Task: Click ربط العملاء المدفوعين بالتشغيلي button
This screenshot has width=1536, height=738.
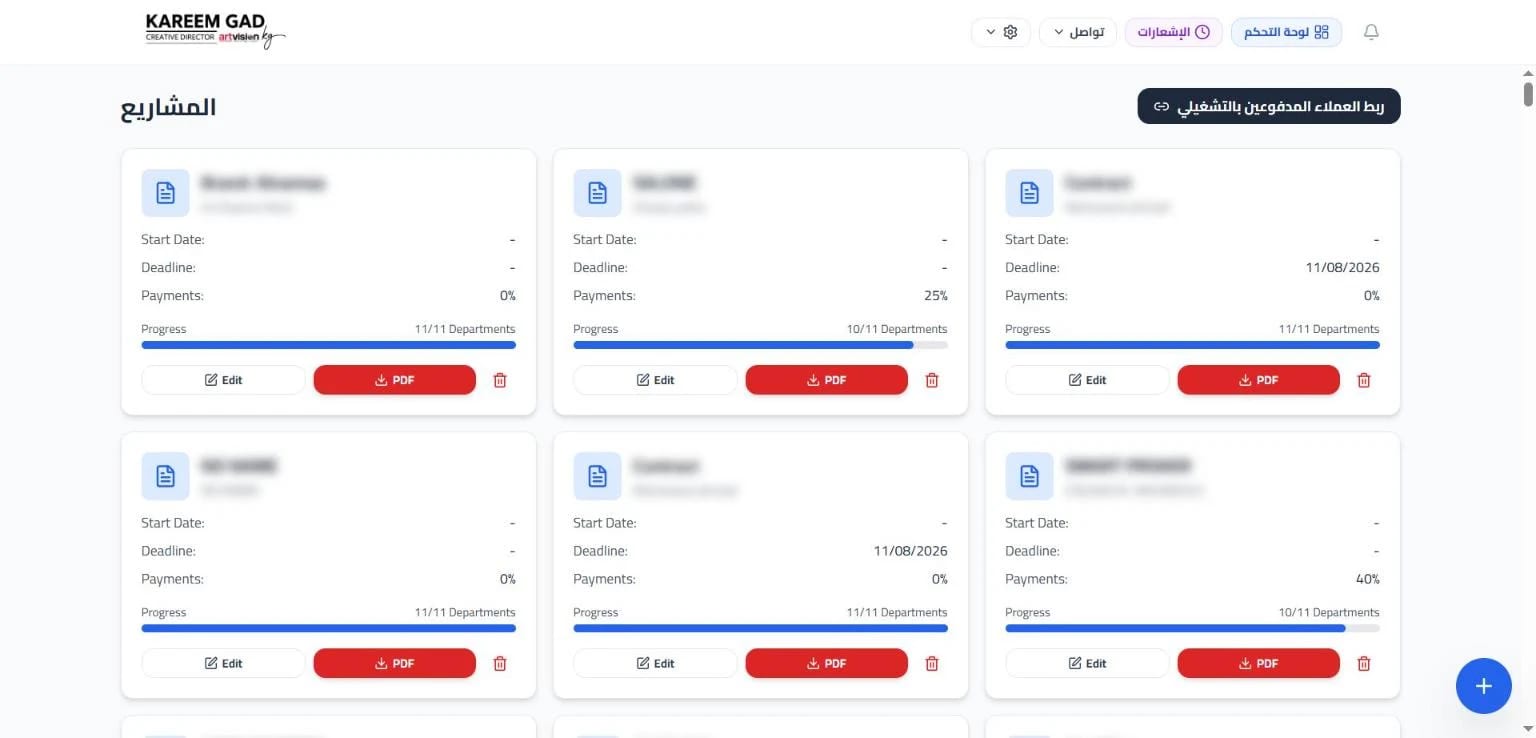Action: tap(1269, 106)
